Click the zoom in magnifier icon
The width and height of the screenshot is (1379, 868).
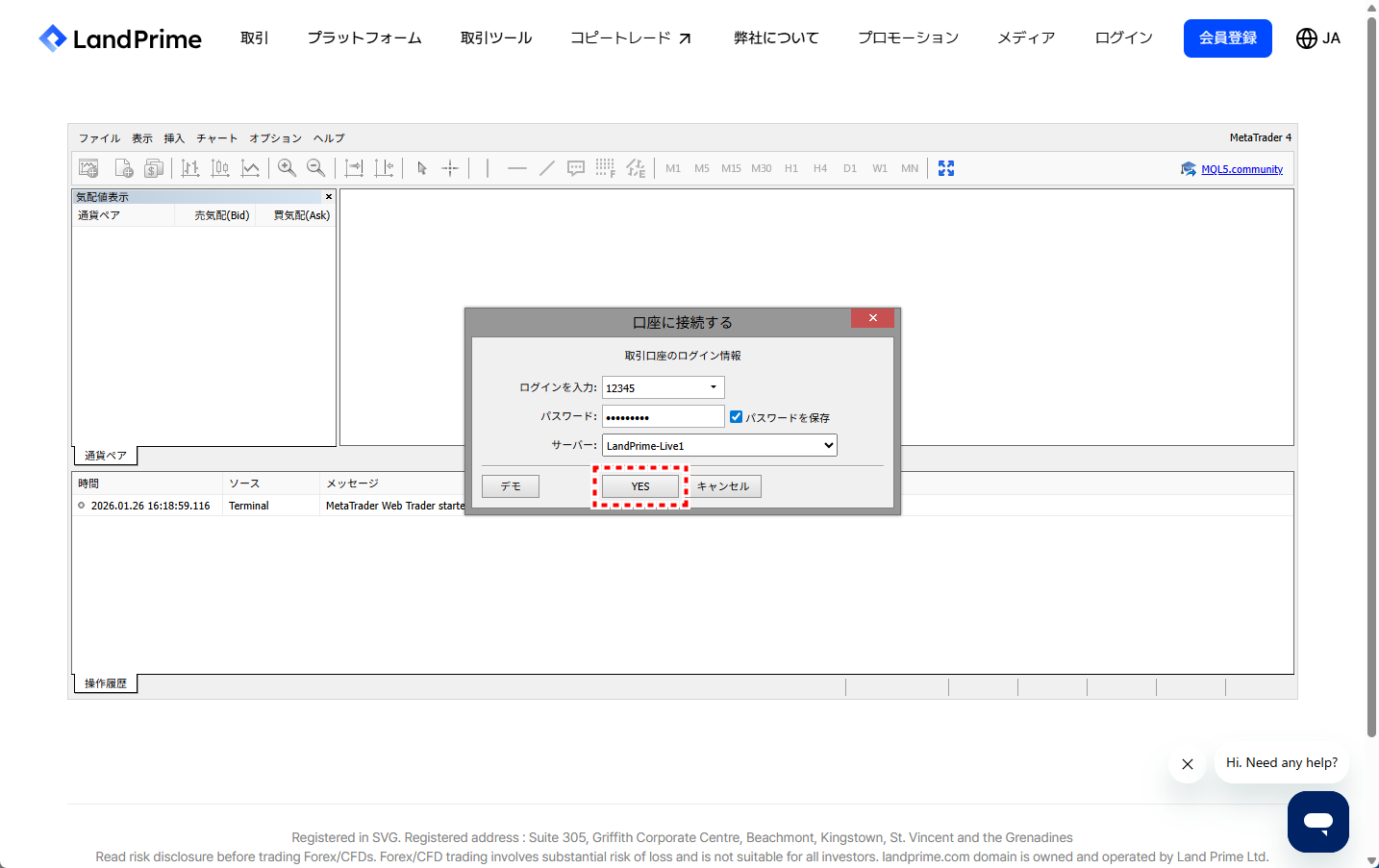coord(287,168)
